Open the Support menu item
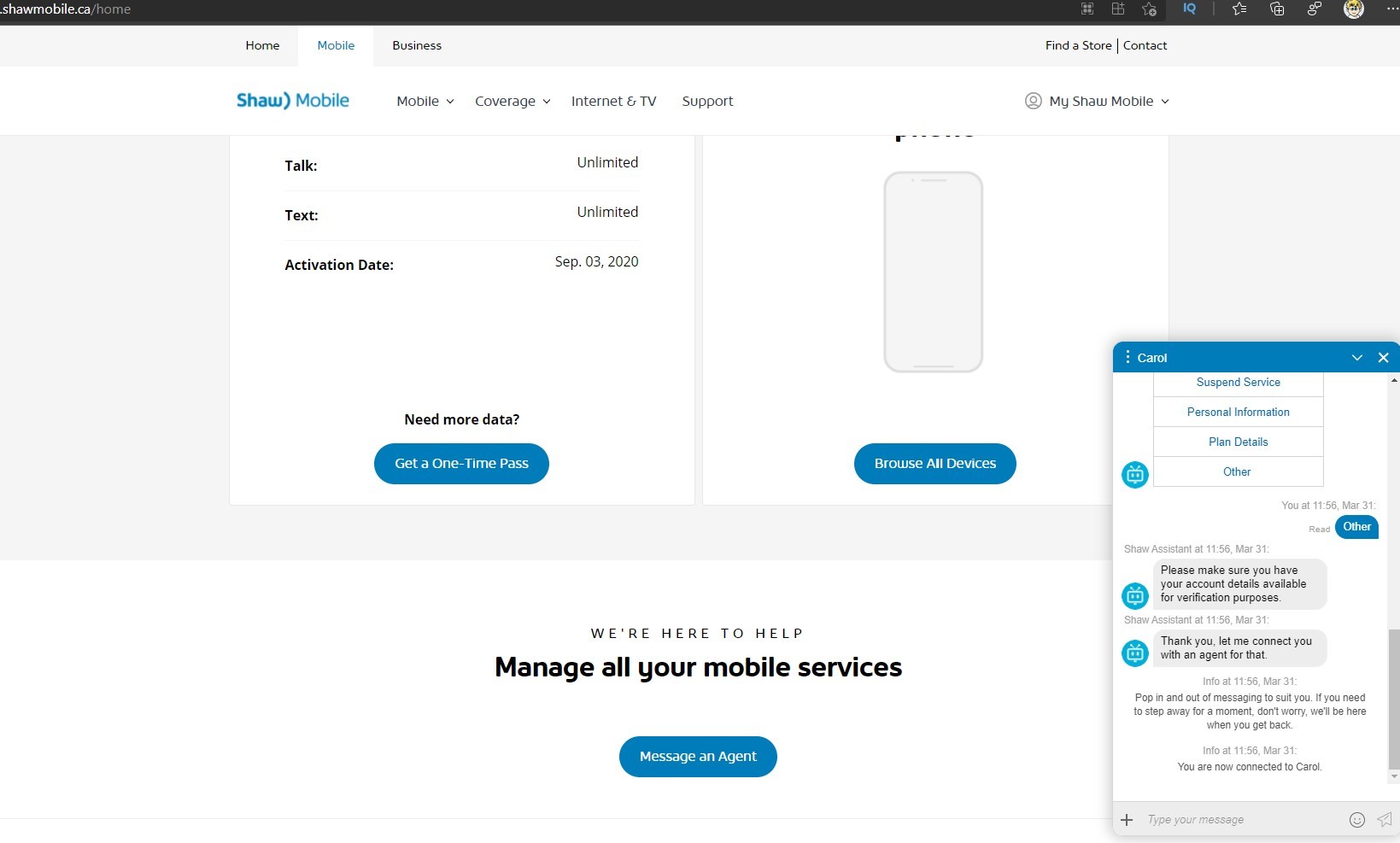This screenshot has width=1400, height=843. coord(707,101)
